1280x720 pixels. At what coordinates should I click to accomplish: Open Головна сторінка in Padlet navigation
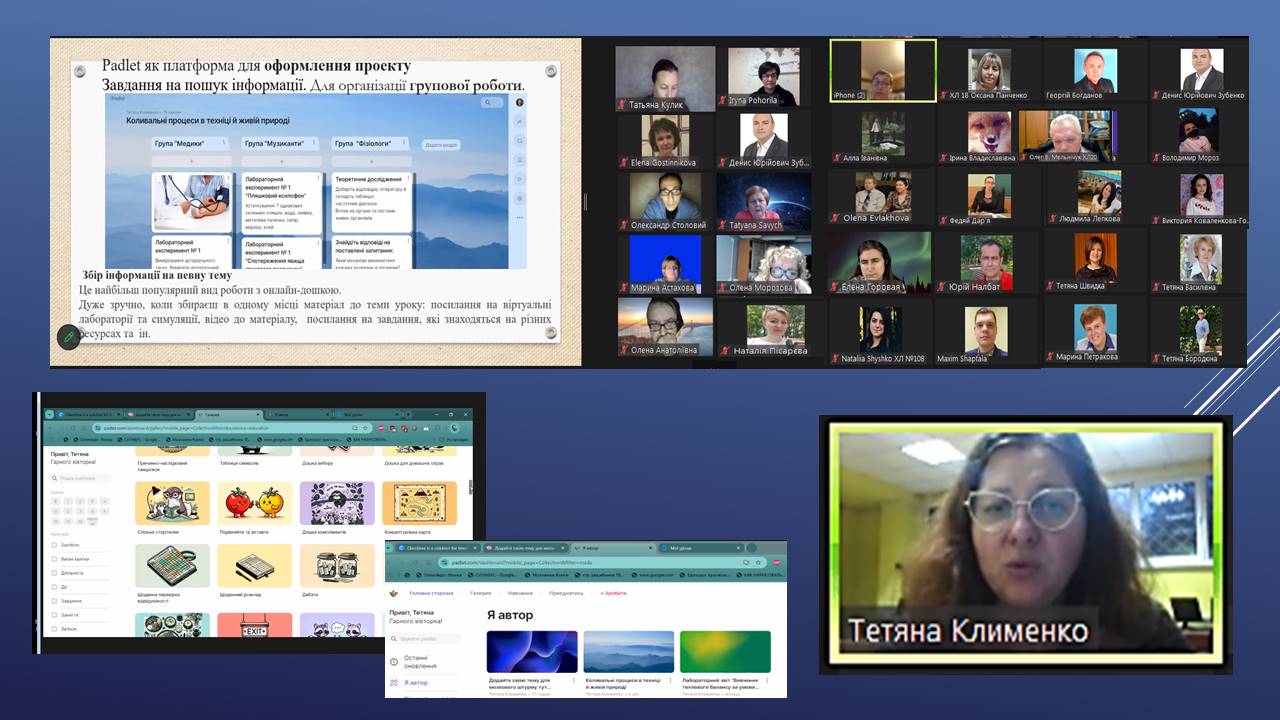pyautogui.click(x=431, y=593)
